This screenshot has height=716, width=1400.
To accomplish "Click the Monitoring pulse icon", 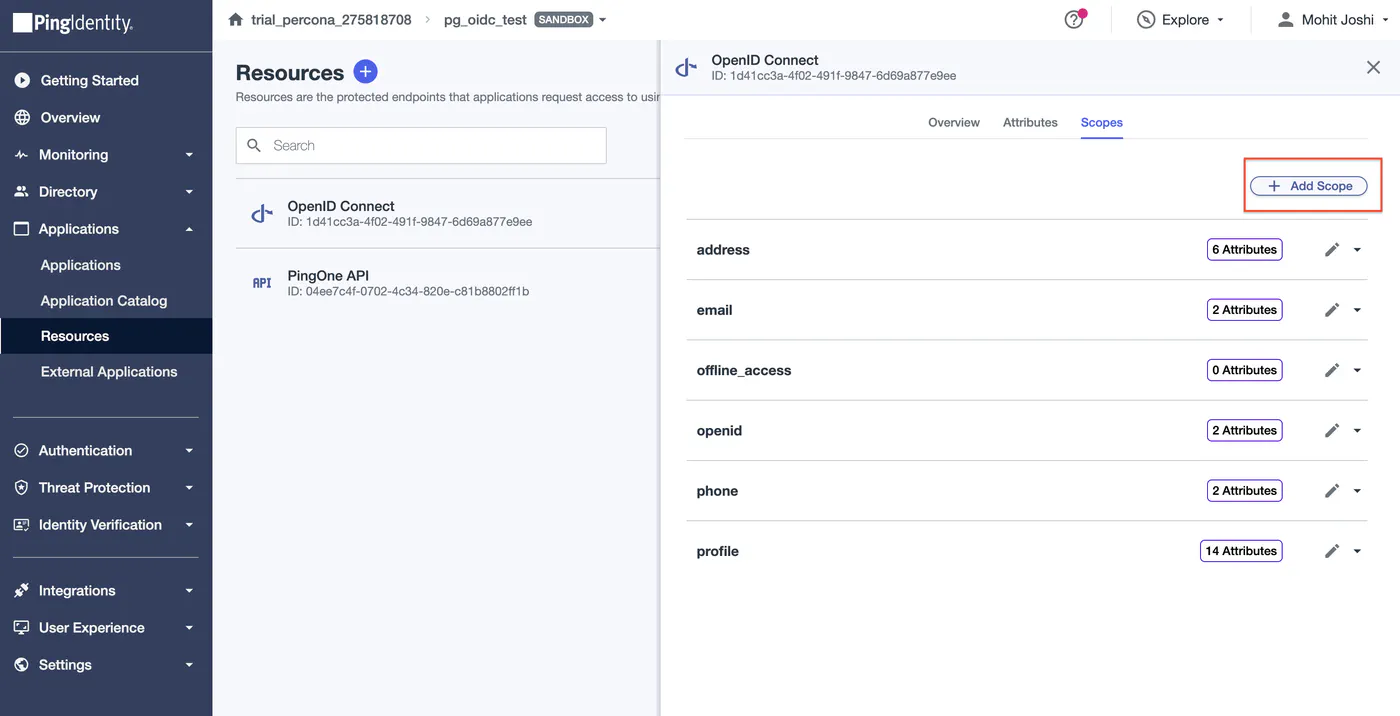I will coord(22,155).
